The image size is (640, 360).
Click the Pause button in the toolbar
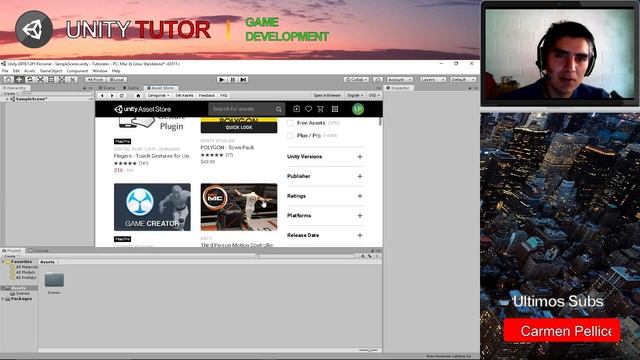233,80
